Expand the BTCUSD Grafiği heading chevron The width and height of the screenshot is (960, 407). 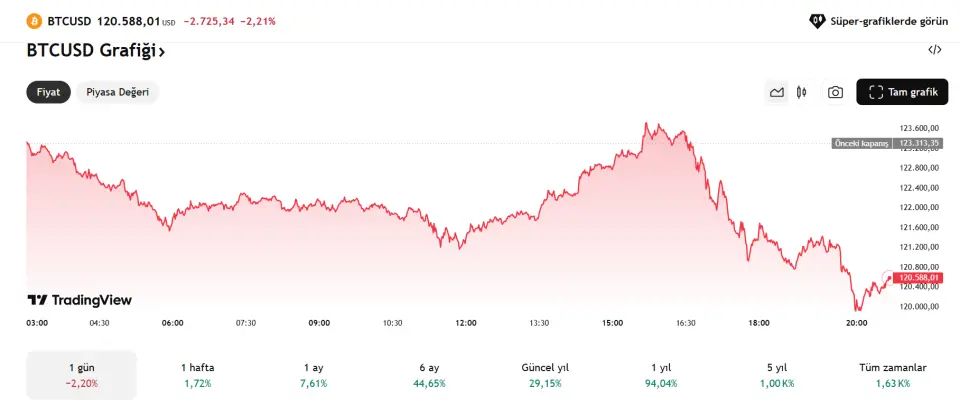point(162,51)
